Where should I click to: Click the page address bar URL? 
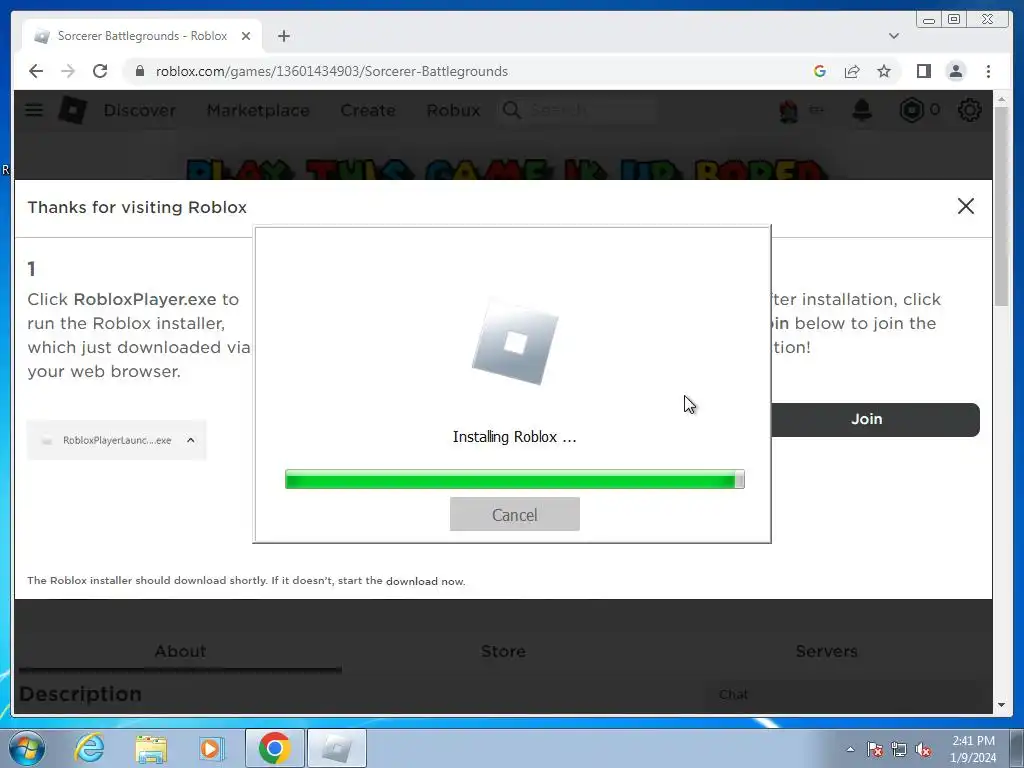(x=332, y=71)
